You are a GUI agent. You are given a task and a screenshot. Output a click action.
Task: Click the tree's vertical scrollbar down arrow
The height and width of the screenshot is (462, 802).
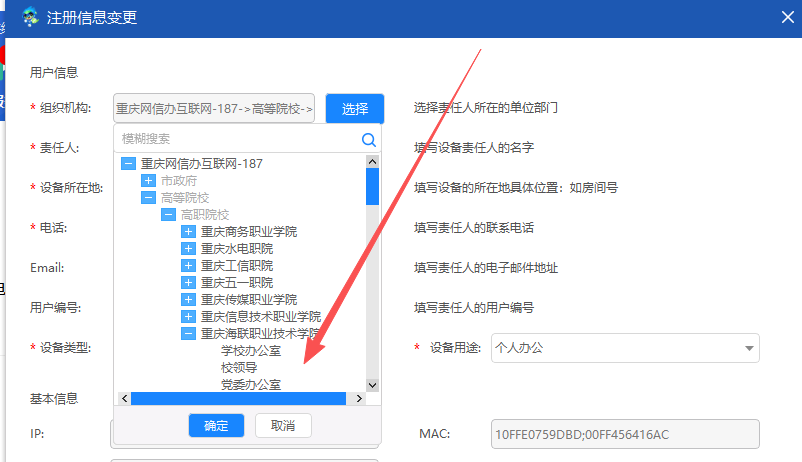pos(372,384)
